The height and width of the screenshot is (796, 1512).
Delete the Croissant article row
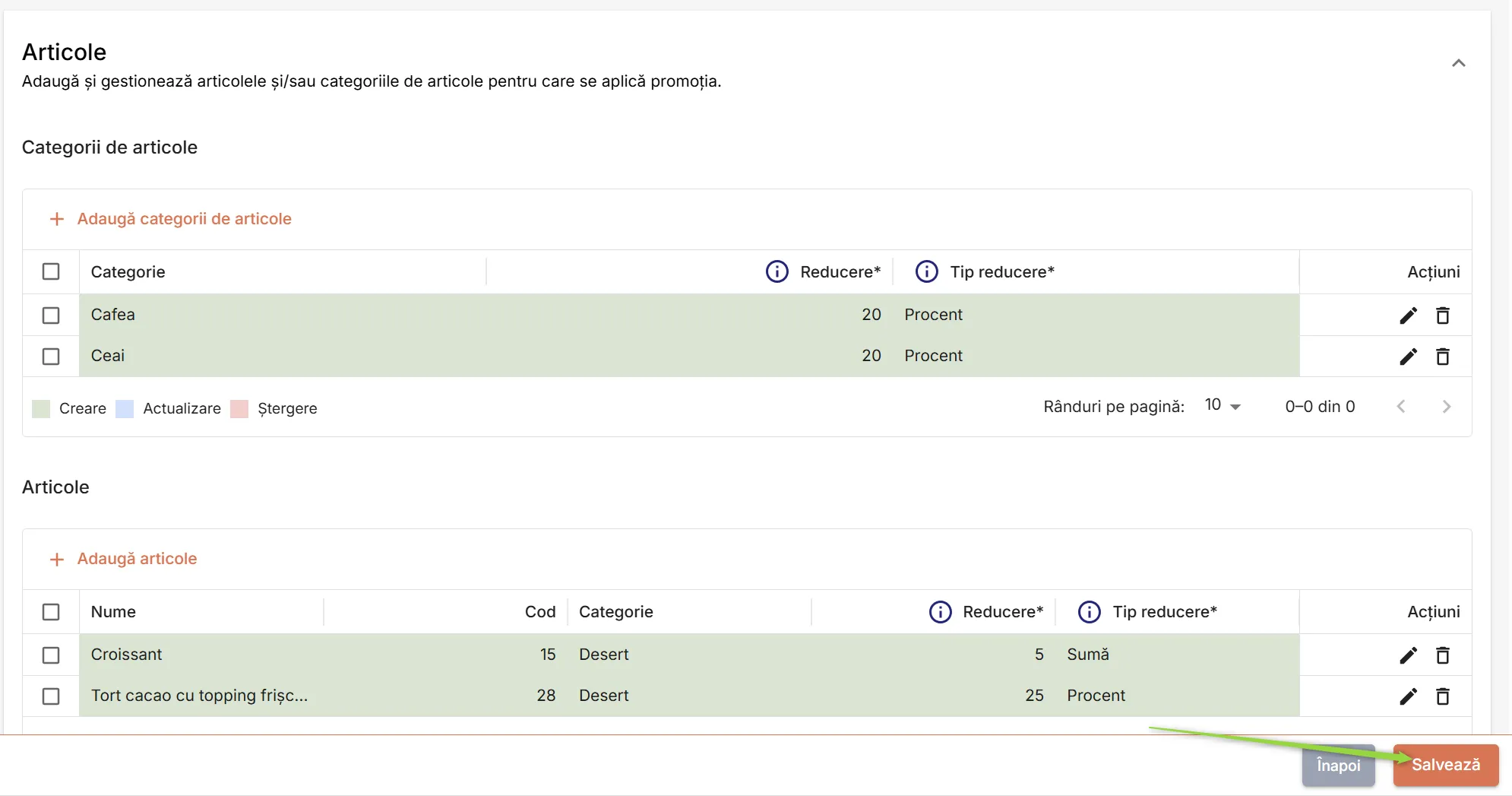(1442, 655)
